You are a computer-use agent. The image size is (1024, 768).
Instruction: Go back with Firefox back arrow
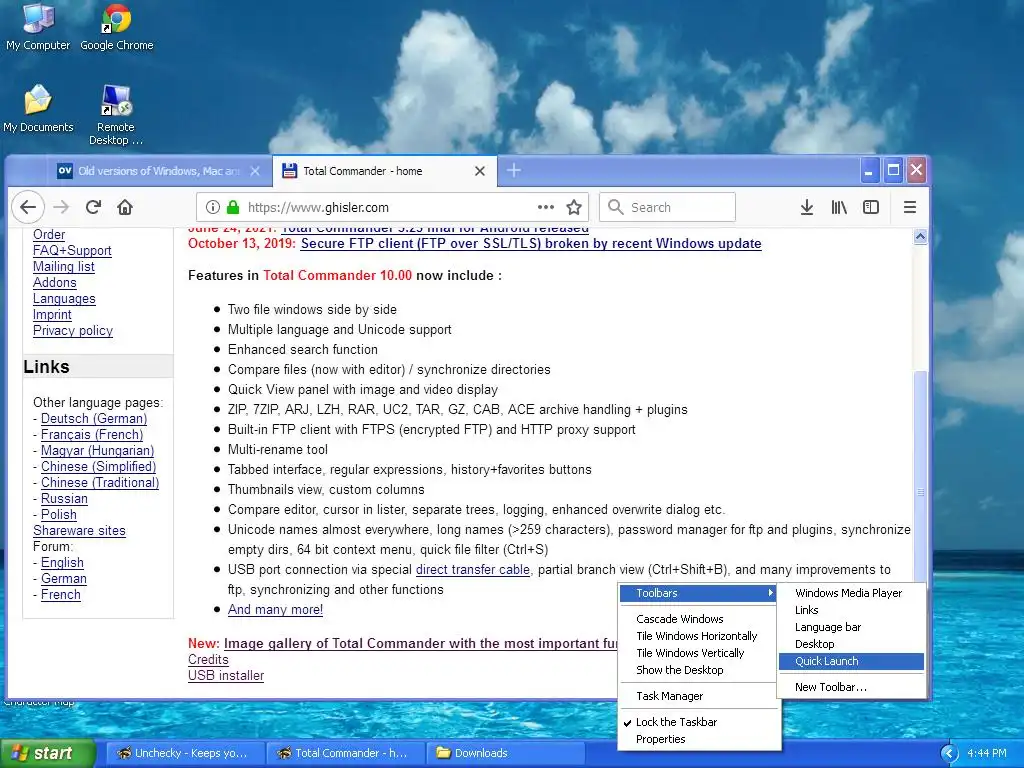point(27,207)
